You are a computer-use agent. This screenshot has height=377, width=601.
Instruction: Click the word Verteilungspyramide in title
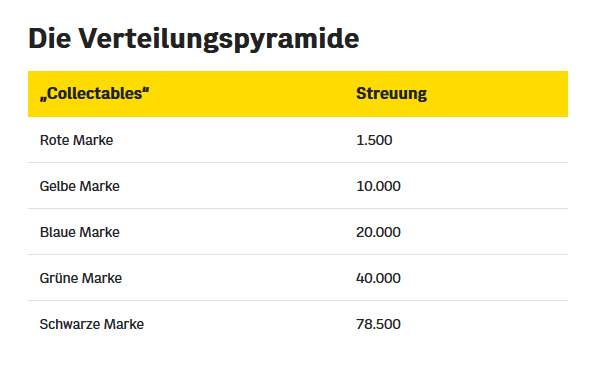tap(219, 39)
